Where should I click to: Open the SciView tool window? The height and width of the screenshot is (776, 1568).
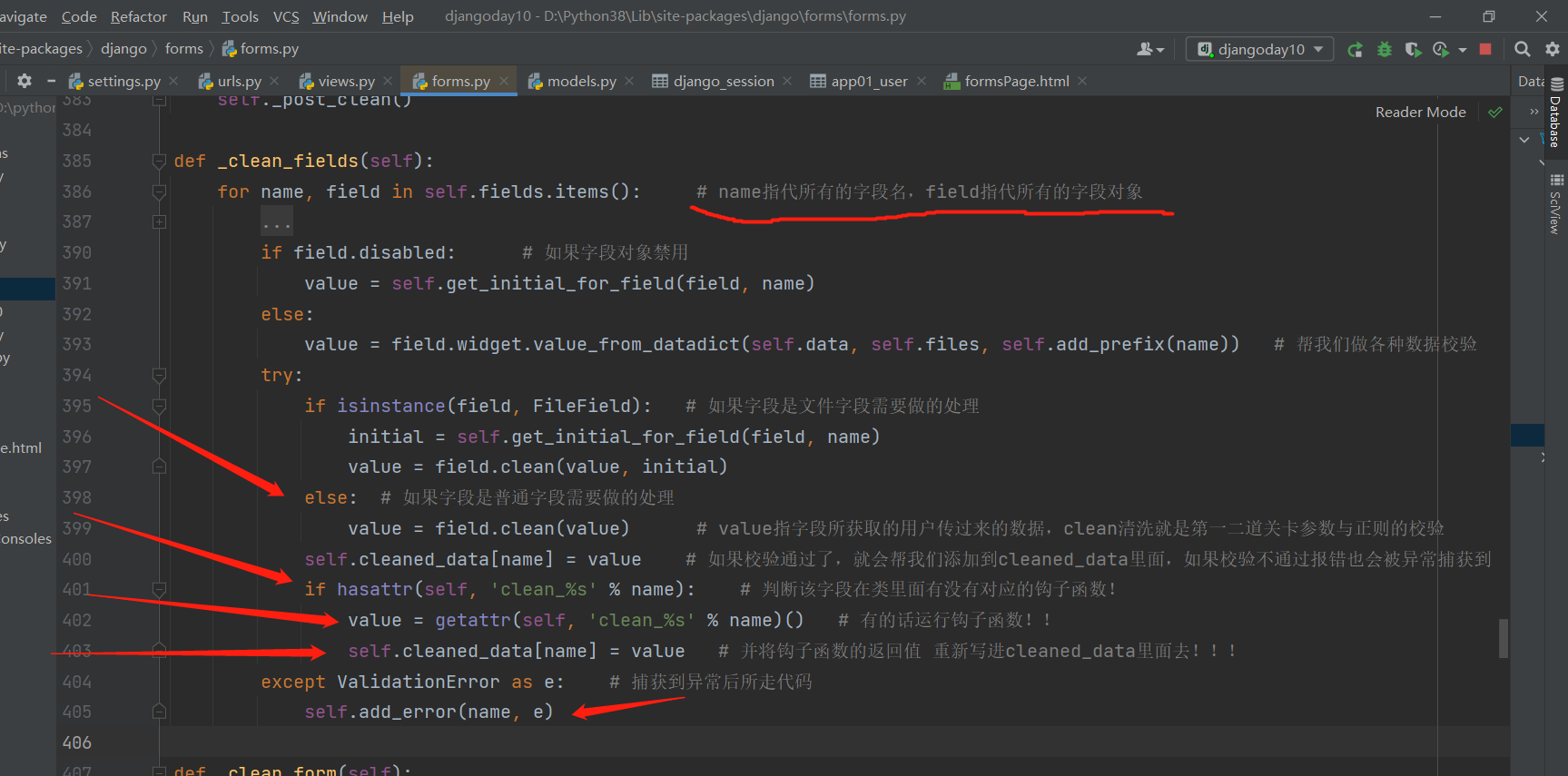(x=1556, y=203)
